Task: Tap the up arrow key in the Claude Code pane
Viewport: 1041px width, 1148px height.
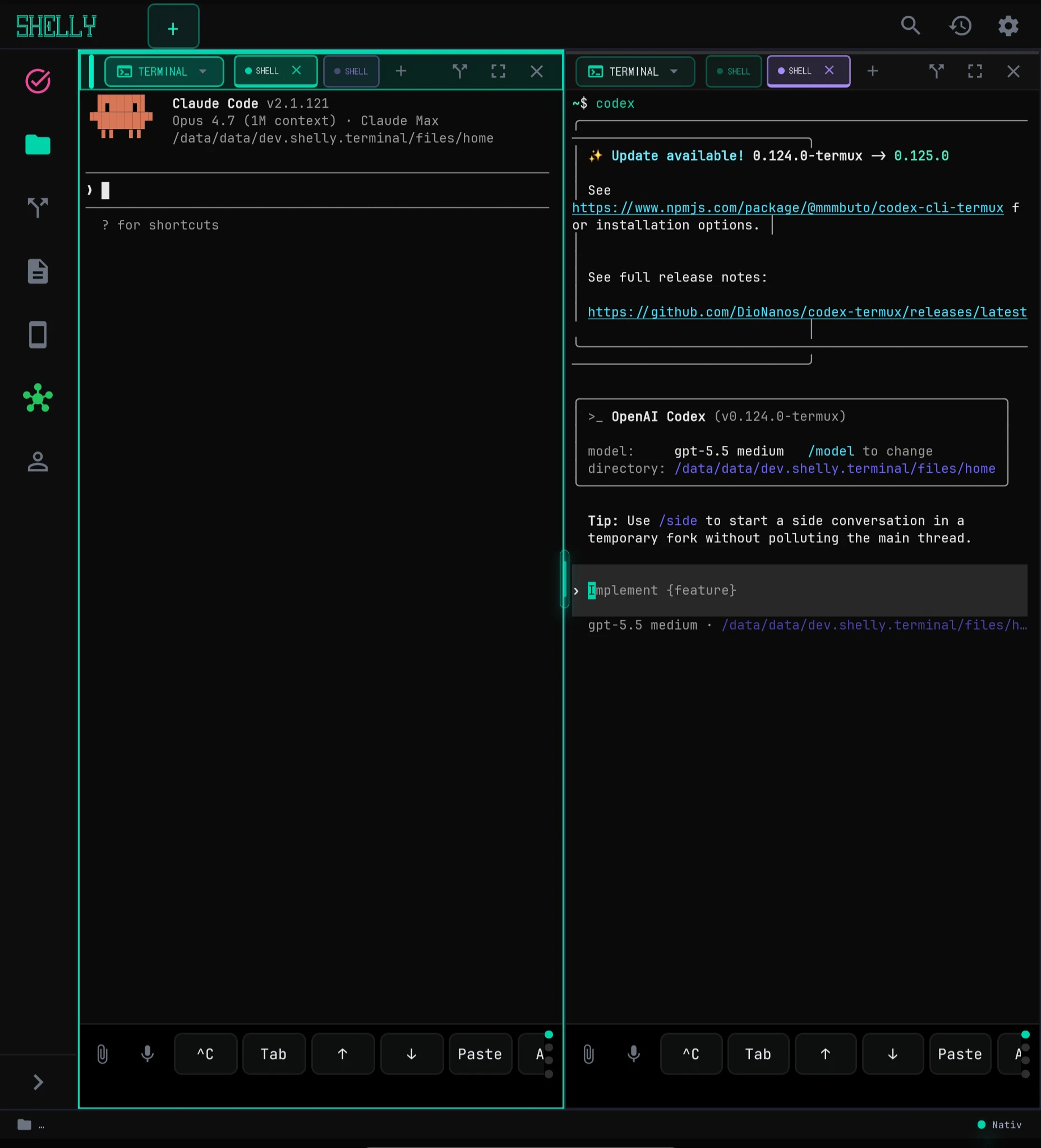Action: tap(343, 1054)
